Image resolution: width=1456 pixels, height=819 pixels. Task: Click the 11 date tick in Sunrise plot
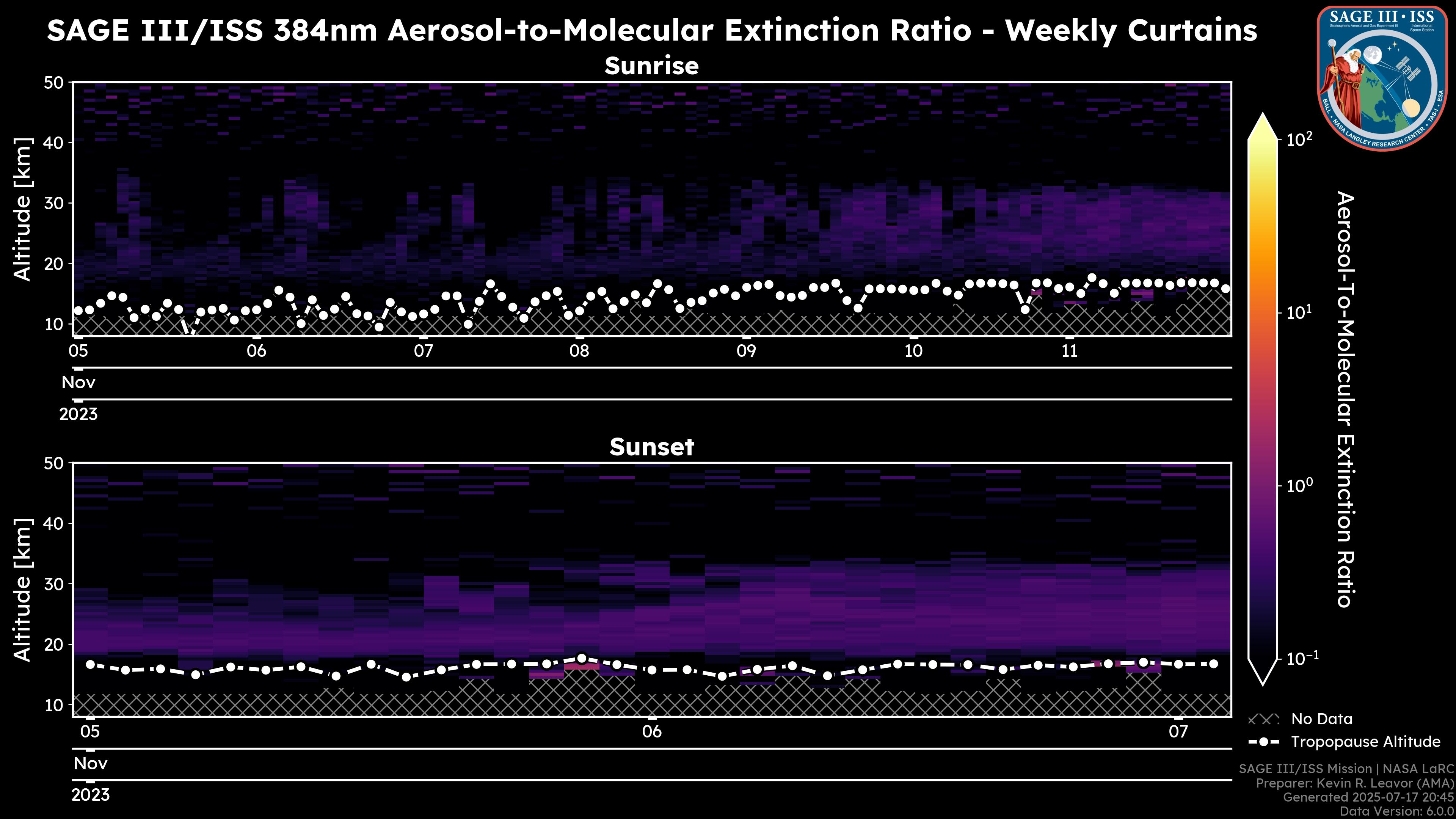tap(1069, 351)
